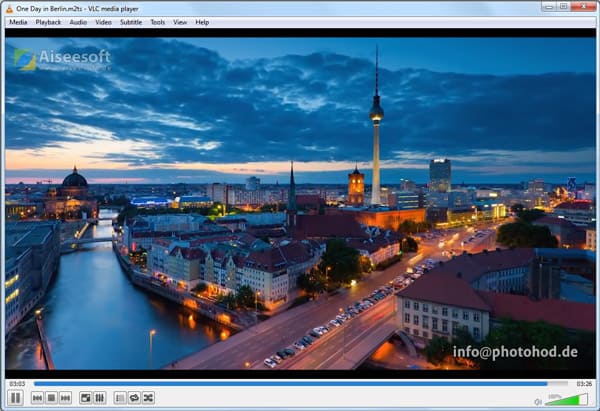Toggle the playlist view
Screen dimensions: 600x411
(x=120, y=398)
